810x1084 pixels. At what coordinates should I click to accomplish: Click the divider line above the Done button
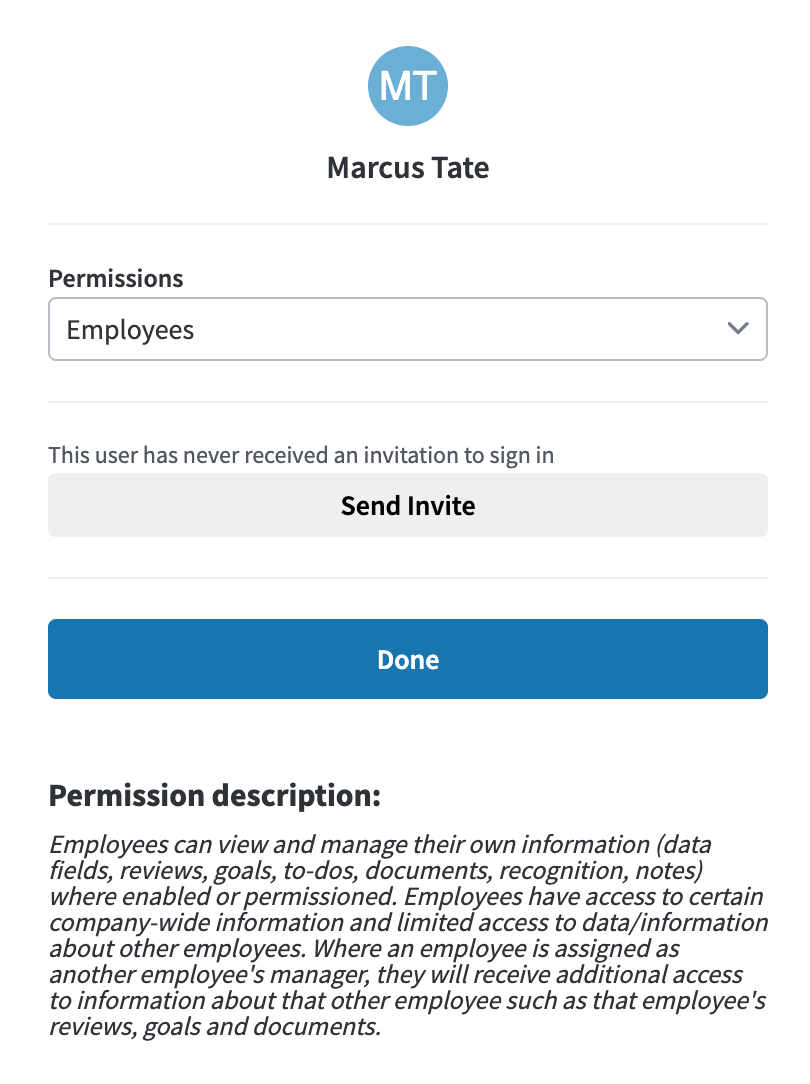tap(408, 578)
